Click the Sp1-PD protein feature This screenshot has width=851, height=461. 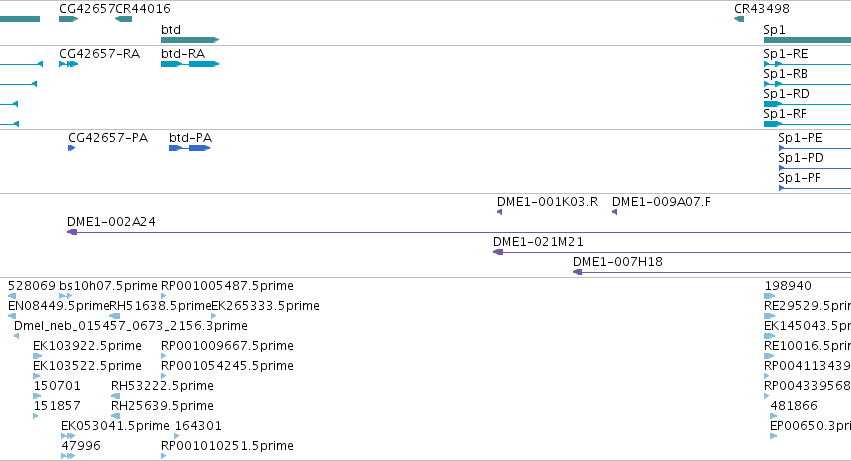tap(815, 168)
